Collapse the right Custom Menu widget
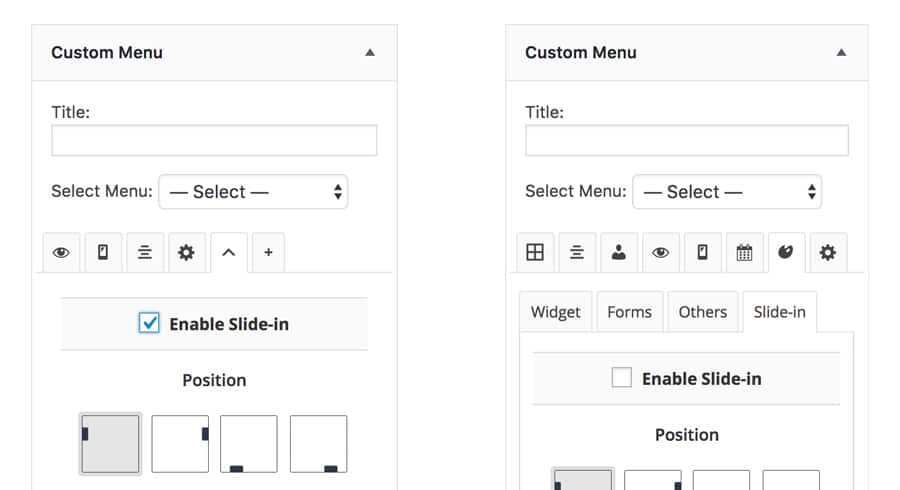This screenshot has width=900, height=490. click(841, 52)
